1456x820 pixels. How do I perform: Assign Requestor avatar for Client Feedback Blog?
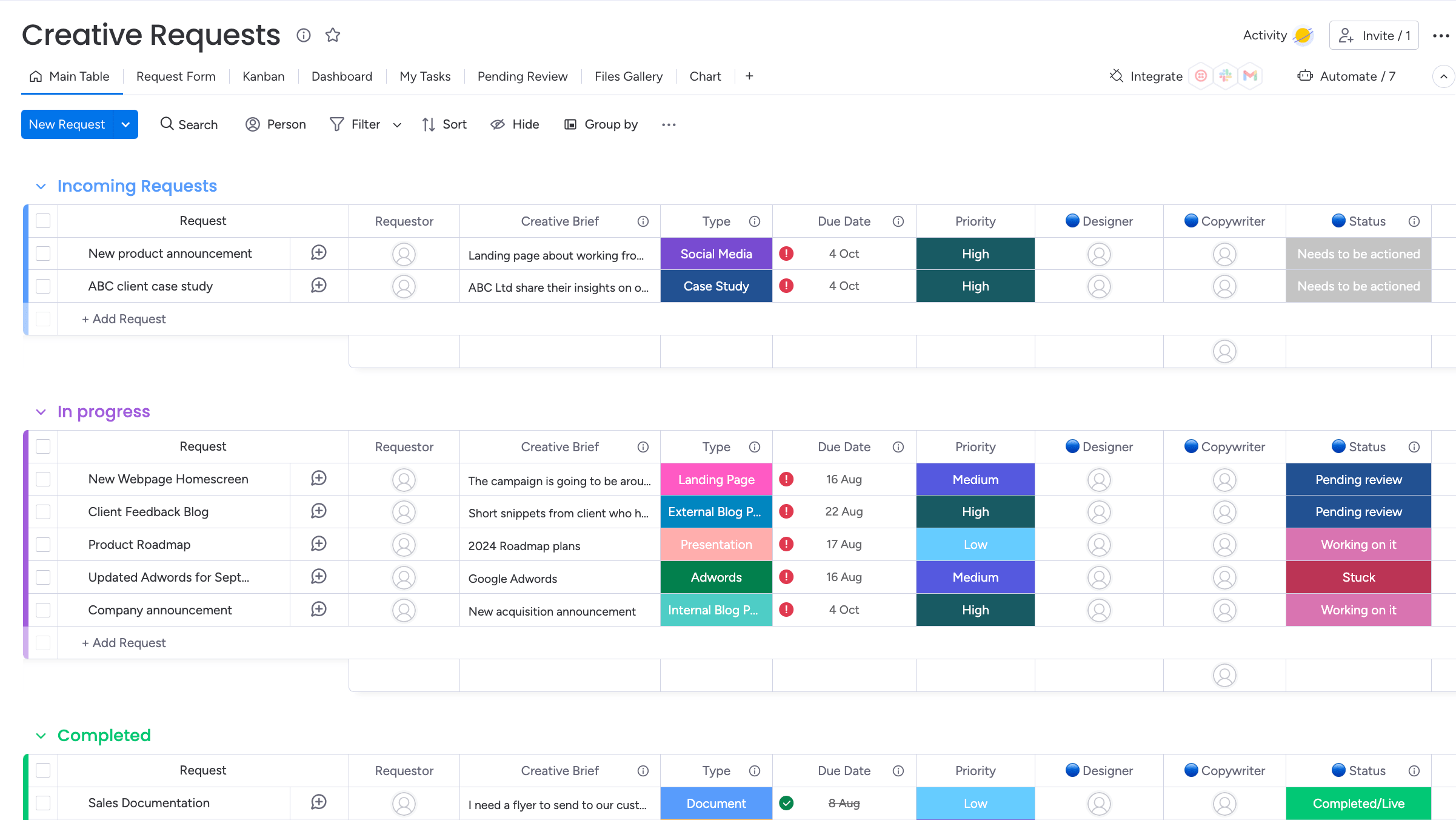coord(404,512)
